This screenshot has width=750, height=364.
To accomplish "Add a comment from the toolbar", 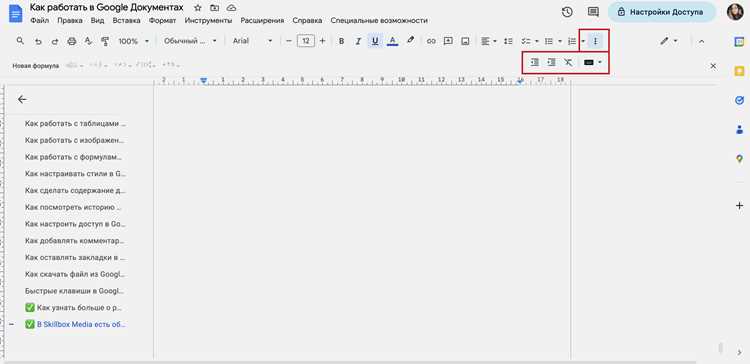I will pyautogui.click(x=448, y=42).
